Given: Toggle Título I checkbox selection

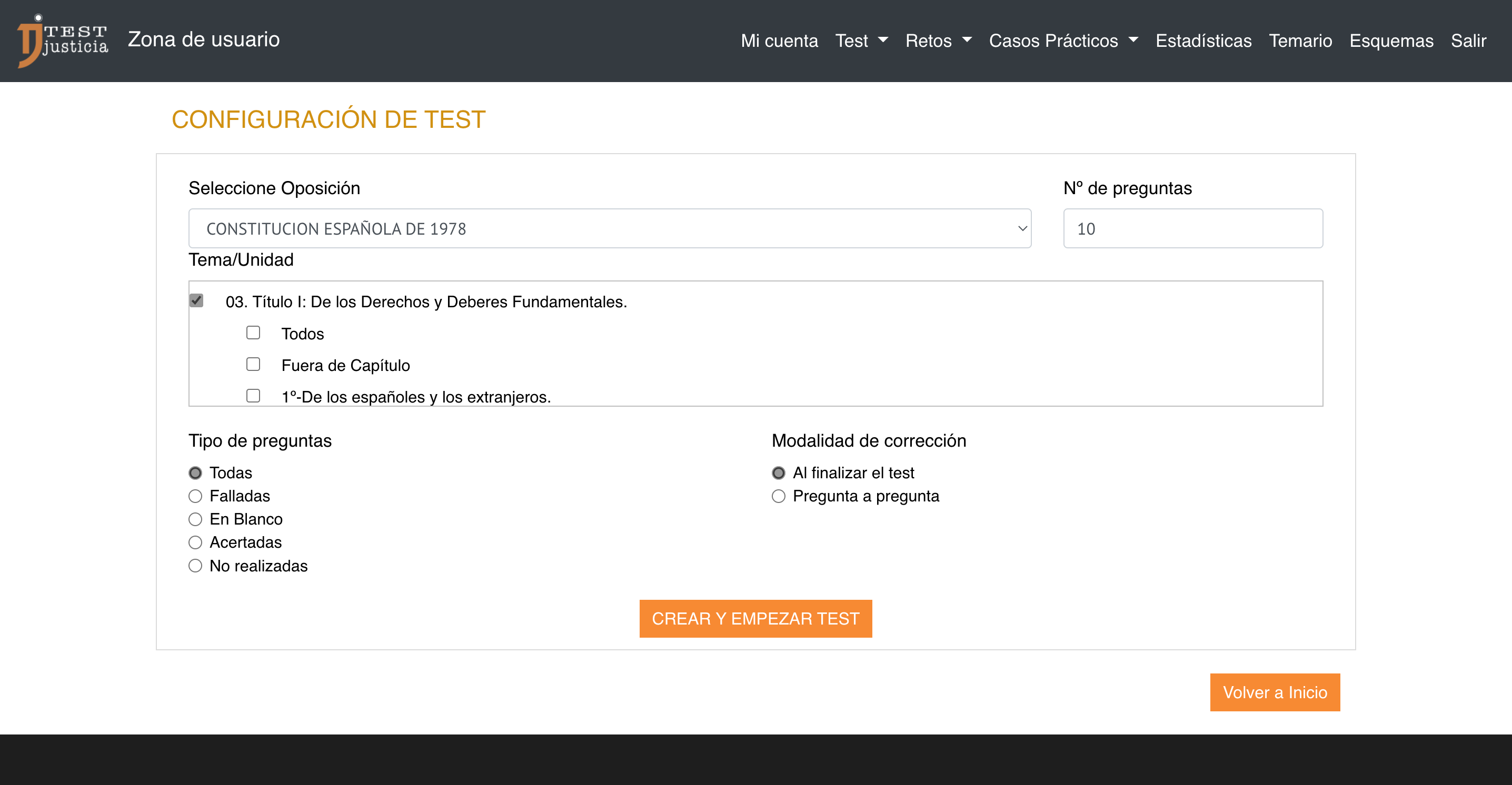Looking at the screenshot, I should coord(198,302).
